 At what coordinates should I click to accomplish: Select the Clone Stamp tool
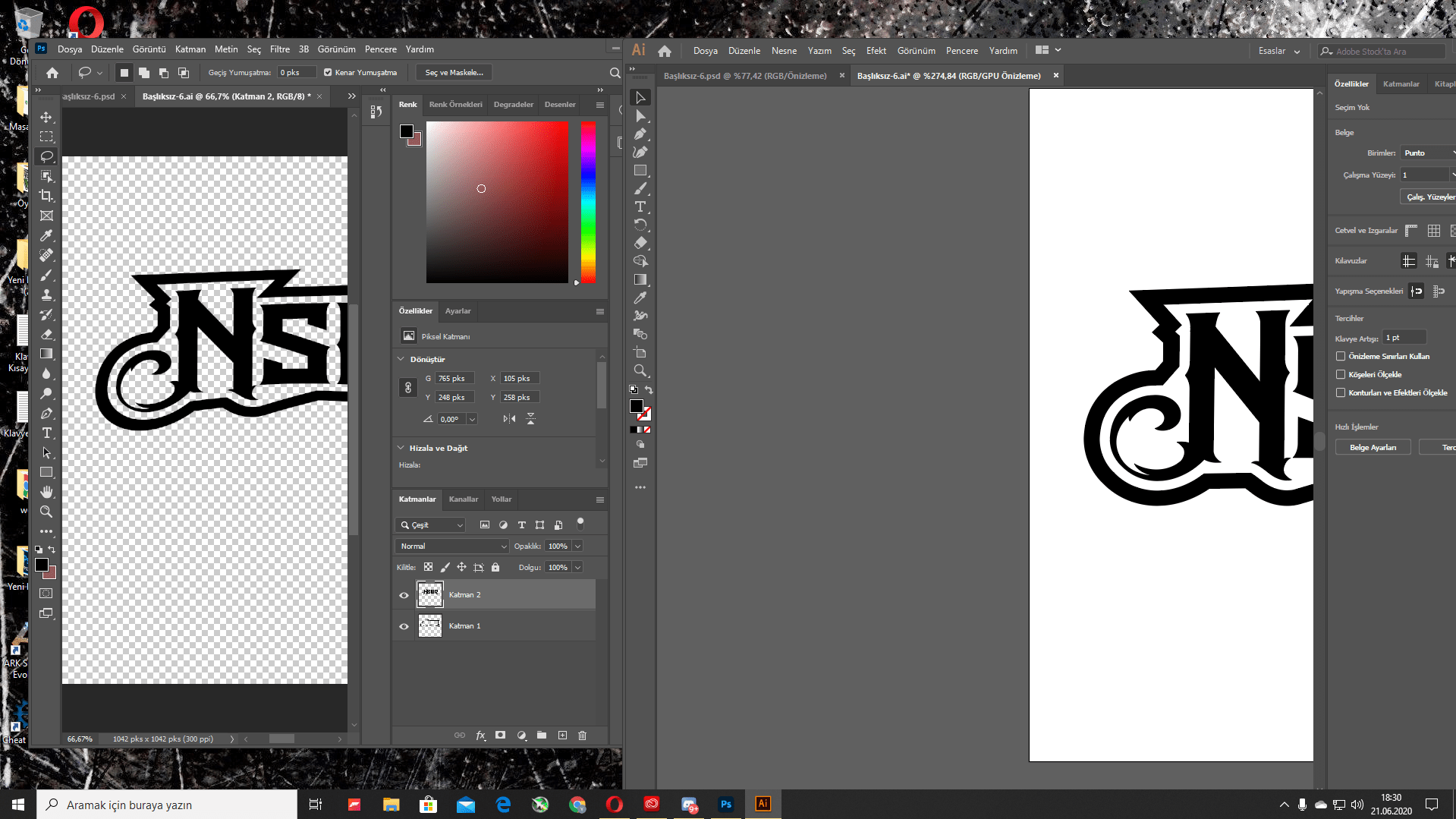(x=46, y=295)
